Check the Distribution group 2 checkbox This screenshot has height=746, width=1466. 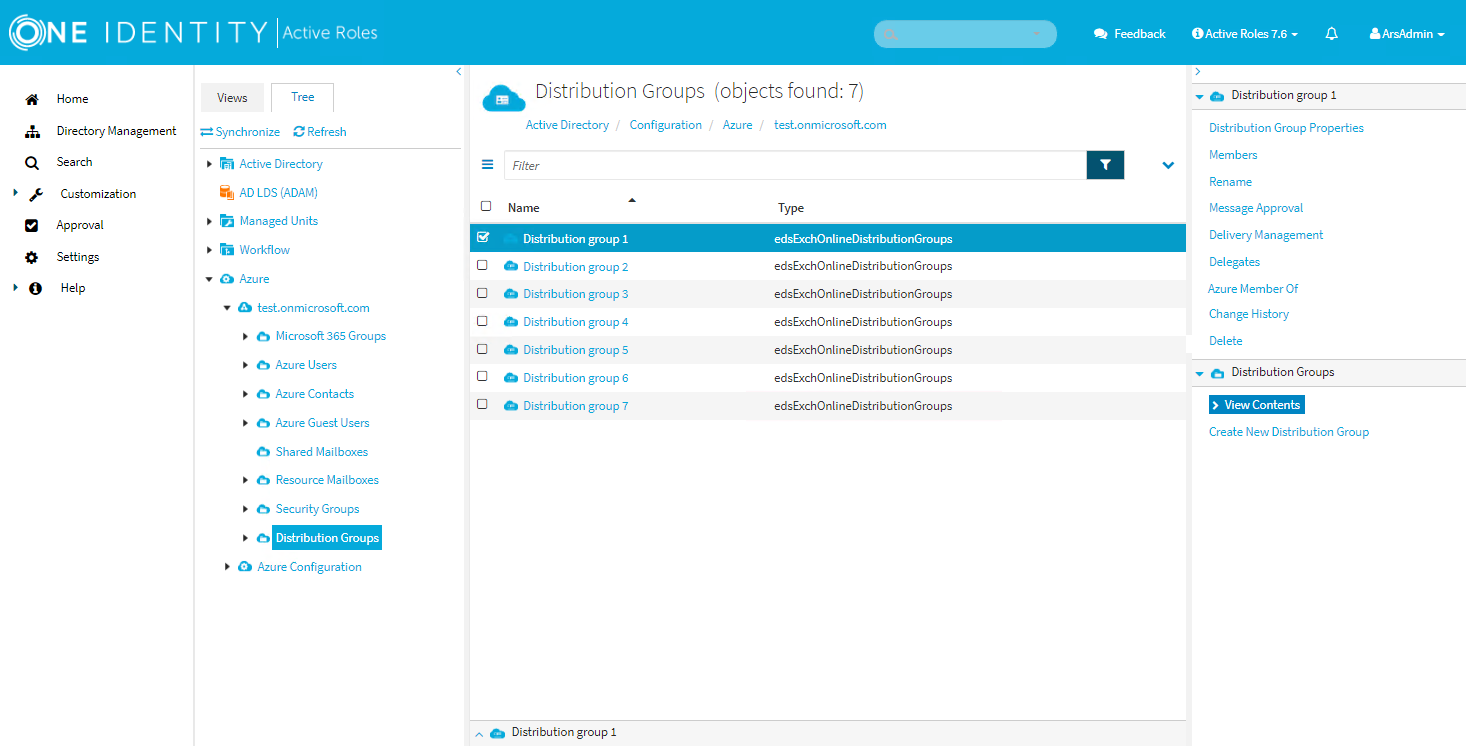tap(482, 265)
